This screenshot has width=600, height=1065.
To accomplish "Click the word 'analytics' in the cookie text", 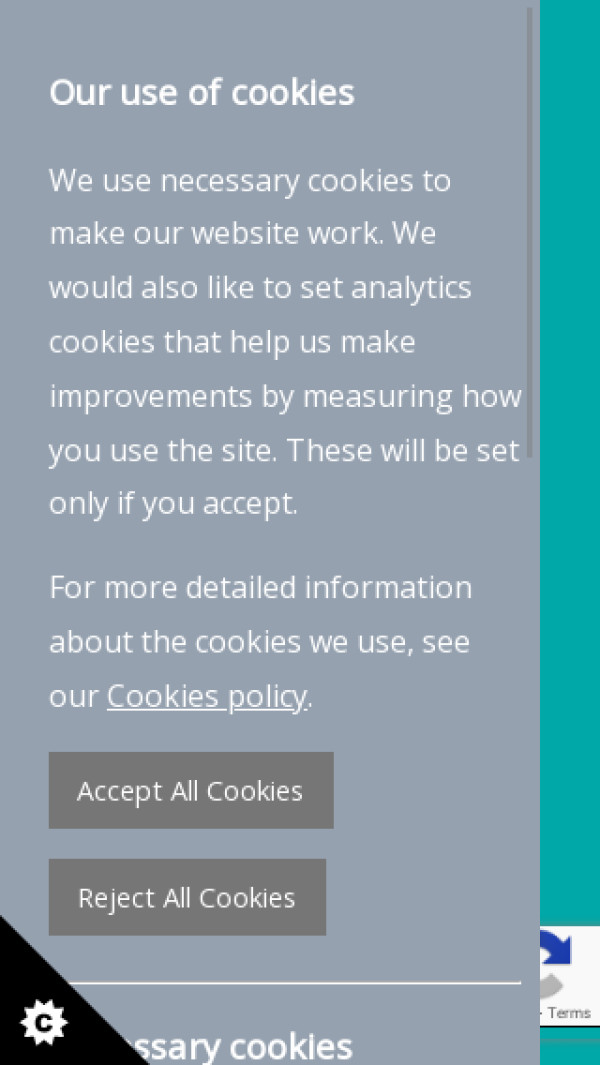I will point(411,288).
